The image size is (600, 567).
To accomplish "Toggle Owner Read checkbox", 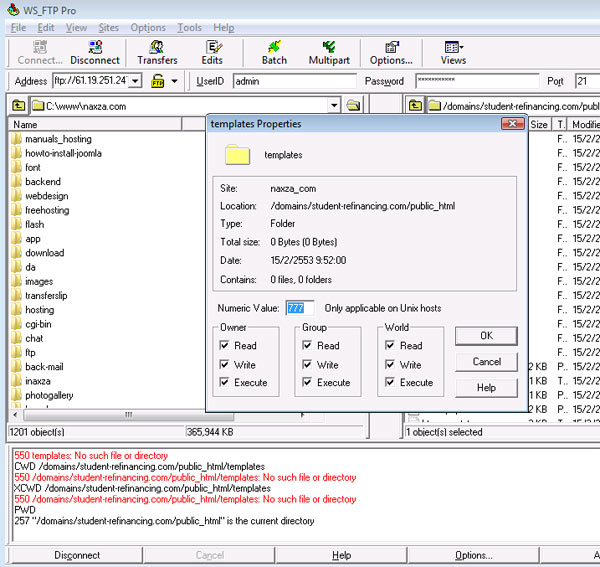I will tap(224, 345).
